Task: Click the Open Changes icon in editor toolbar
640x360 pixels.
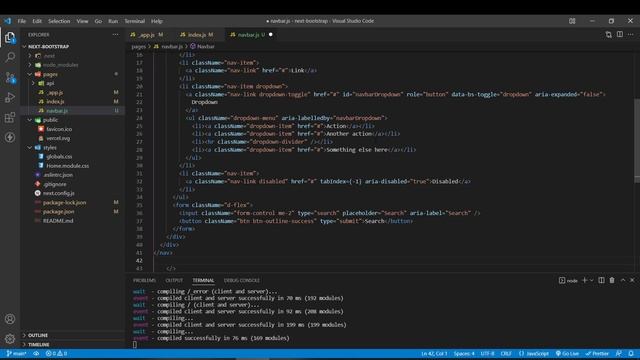Action: coord(609,35)
